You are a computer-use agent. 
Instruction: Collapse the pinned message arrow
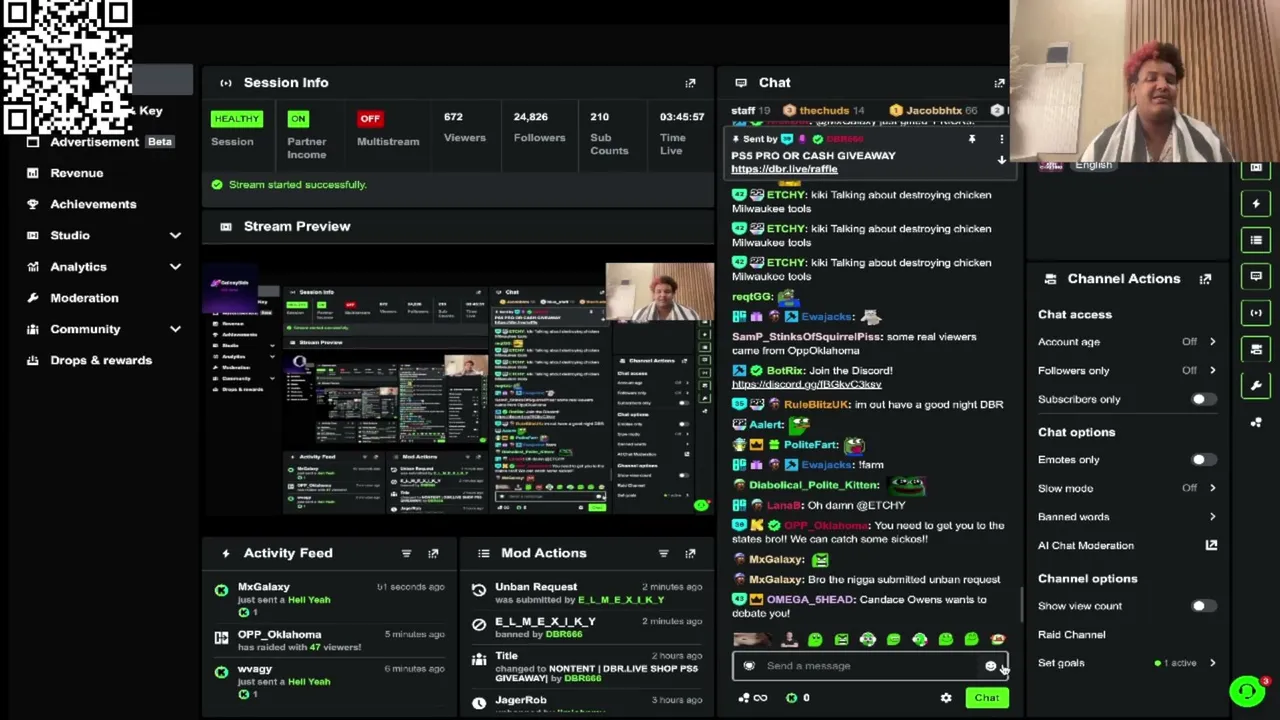click(1001, 160)
